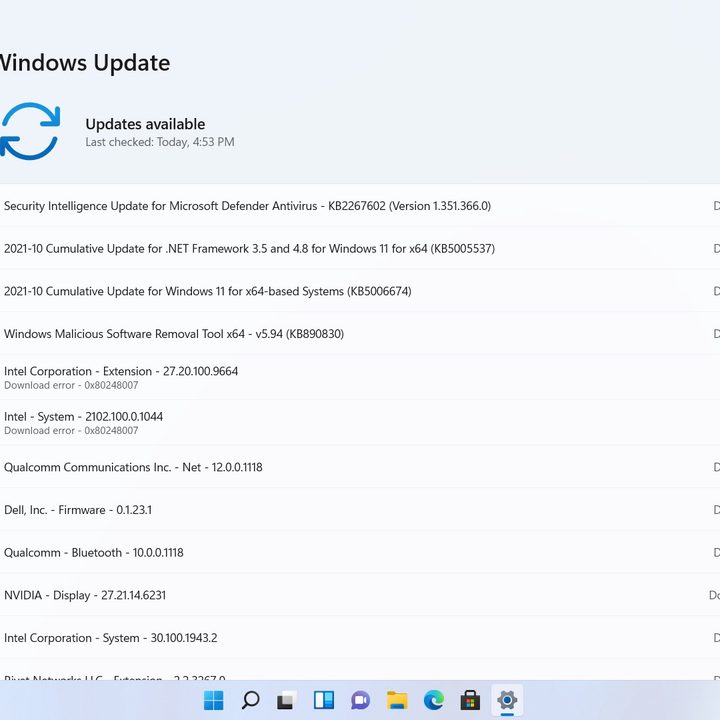
Task: Select the Malicious Software Removal Tool row
Action: [x=360, y=334]
